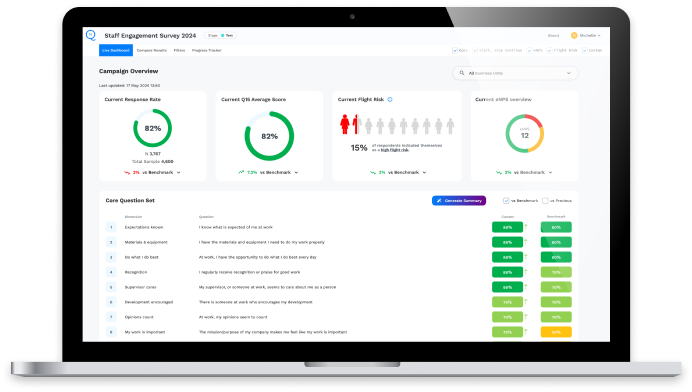Expand vs Benchmark in Q15 Average Score card
Image resolution: width=692 pixels, height=392 pixels.
tap(296, 173)
